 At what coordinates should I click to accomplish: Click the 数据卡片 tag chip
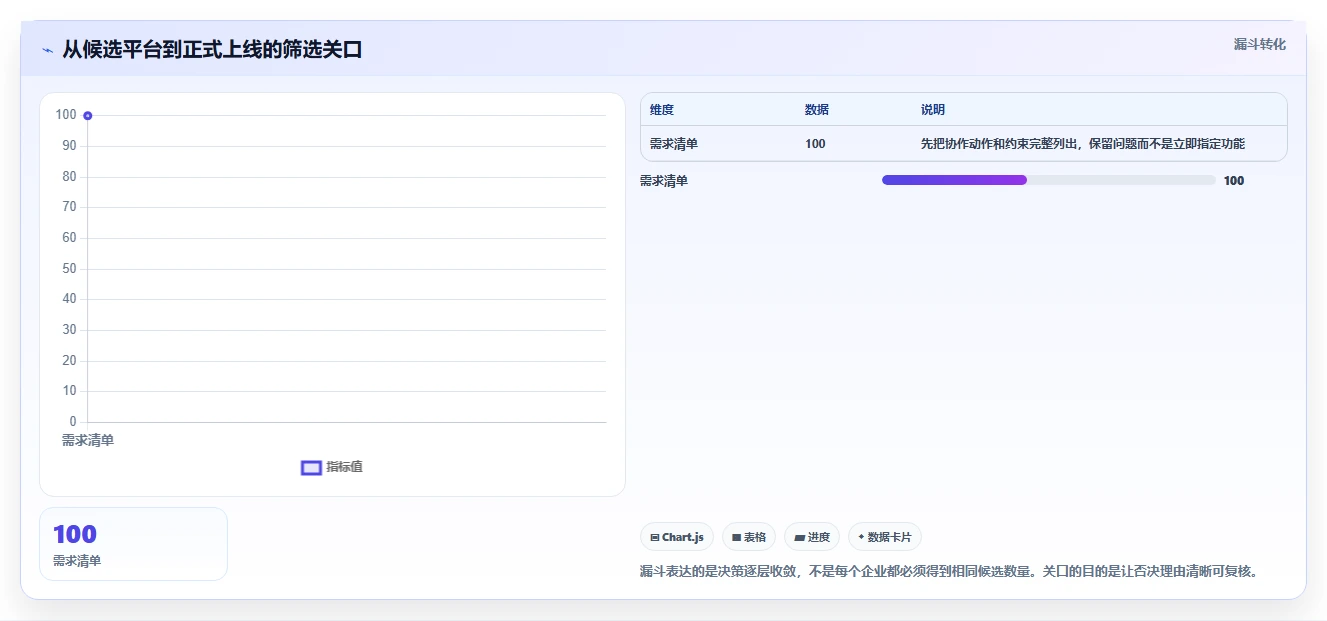[885, 537]
